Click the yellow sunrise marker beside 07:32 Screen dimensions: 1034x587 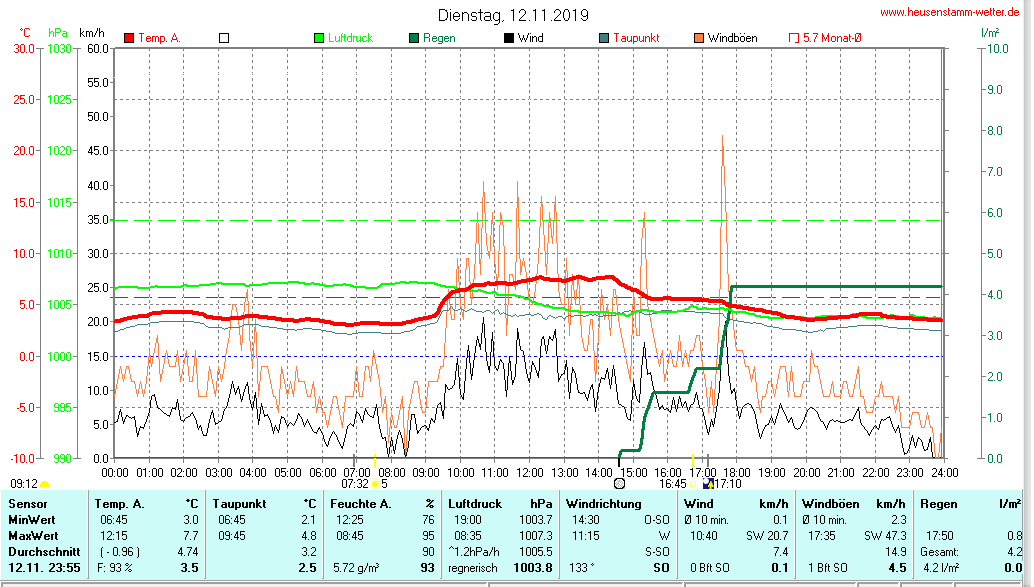[x=375, y=483]
